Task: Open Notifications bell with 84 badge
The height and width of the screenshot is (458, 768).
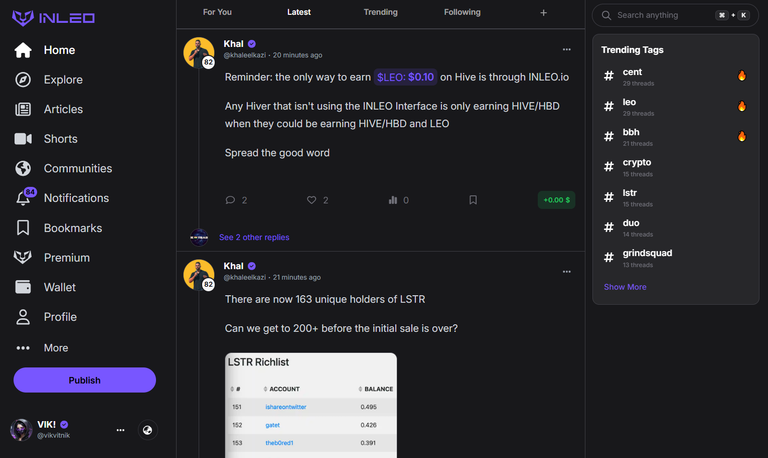Action: coord(24,197)
